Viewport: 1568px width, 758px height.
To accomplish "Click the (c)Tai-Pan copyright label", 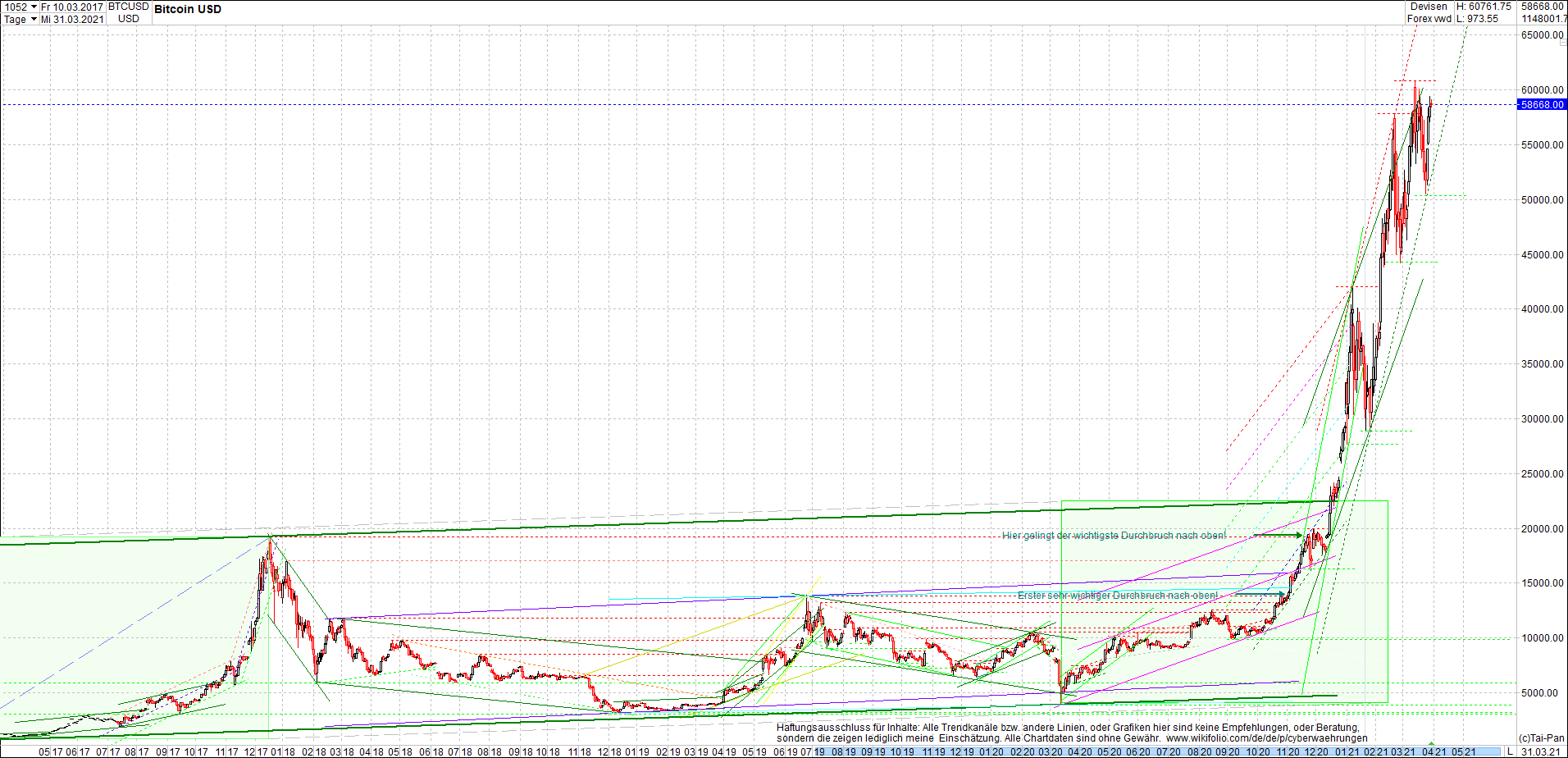I will 1541,738.
